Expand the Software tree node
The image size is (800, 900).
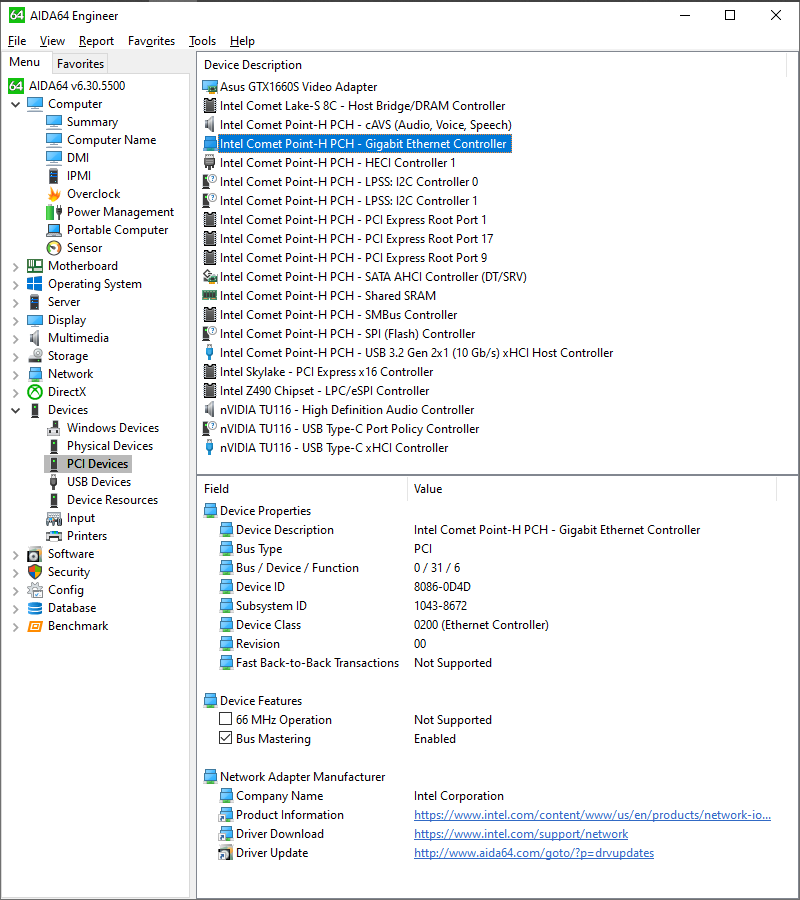(x=15, y=554)
